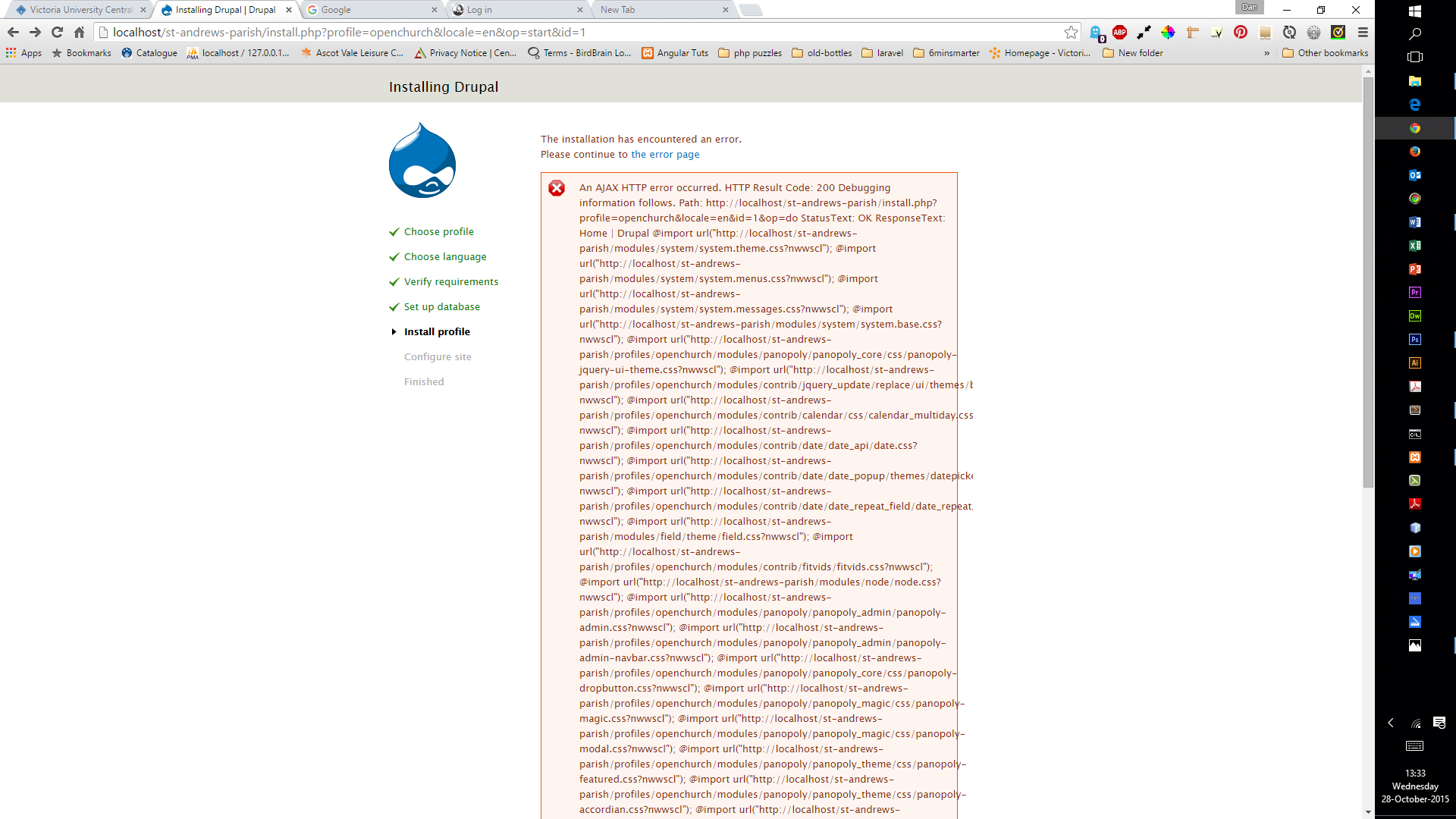The image size is (1456, 819).
Task: Bookmark this page with the star
Action: pyautogui.click(x=1071, y=32)
